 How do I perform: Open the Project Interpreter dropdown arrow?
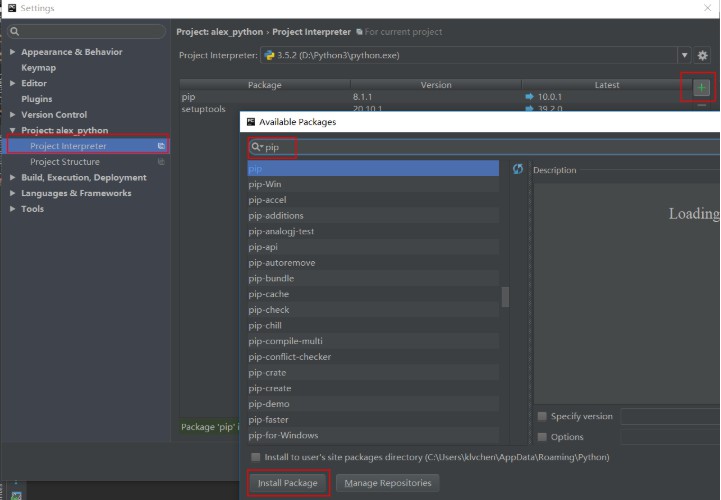coord(684,55)
